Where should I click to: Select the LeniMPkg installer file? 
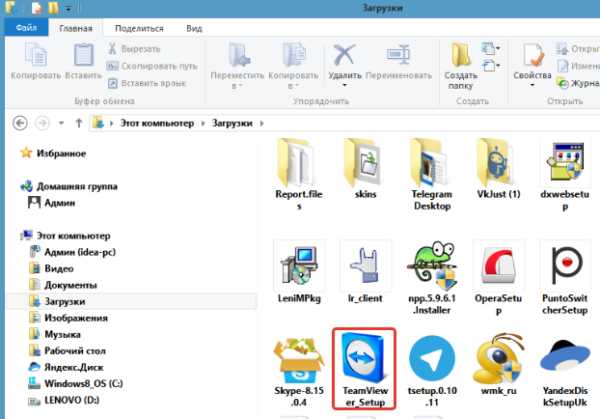pos(299,272)
